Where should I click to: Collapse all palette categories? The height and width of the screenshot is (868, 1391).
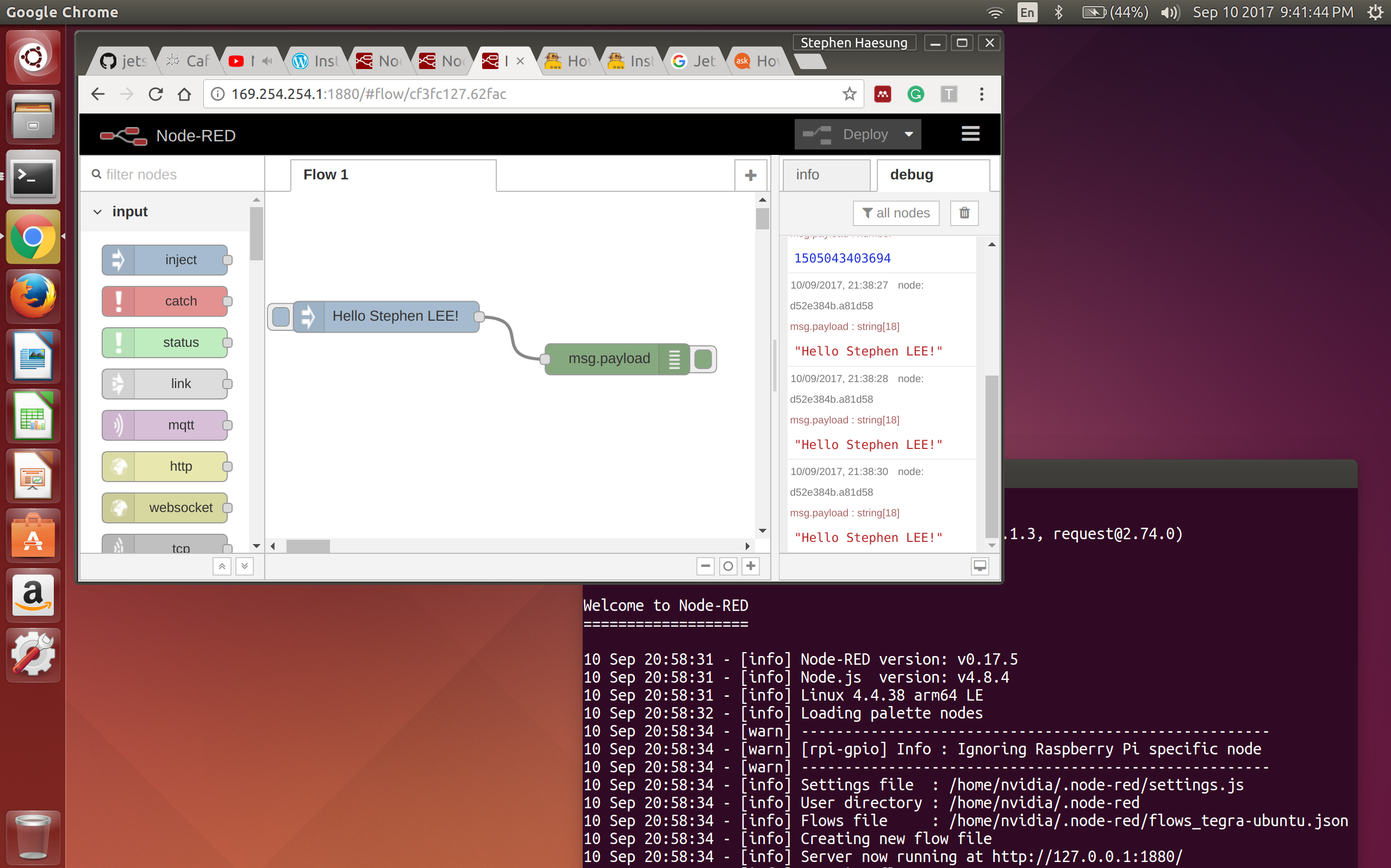[x=222, y=566]
